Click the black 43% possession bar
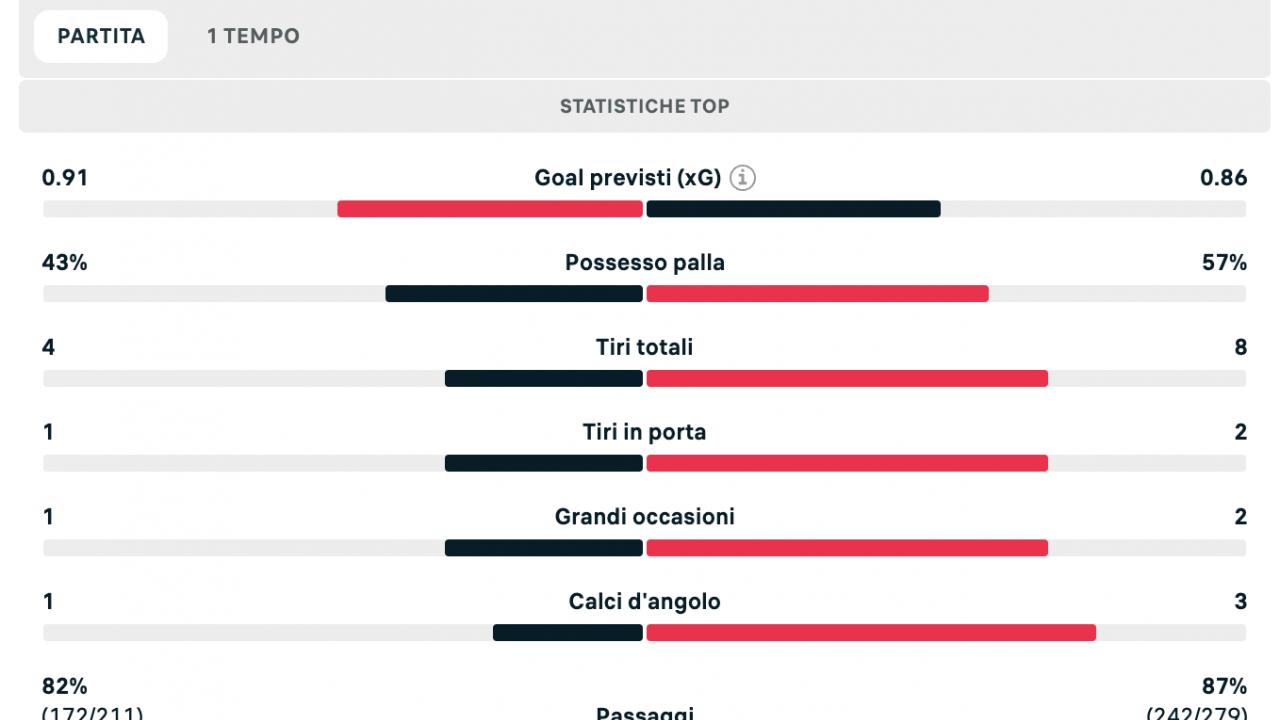The height and width of the screenshot is (720, 1280). (514, 294)
